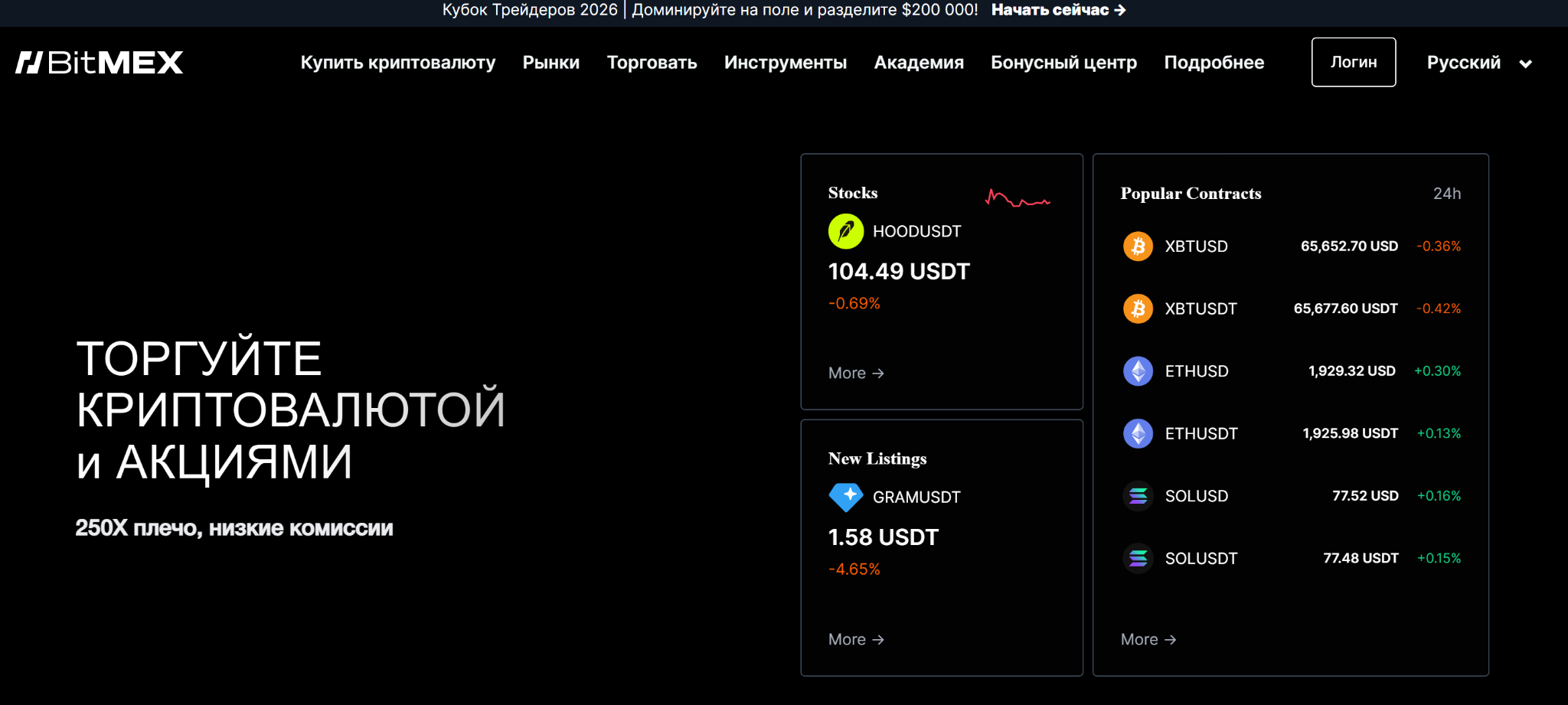Click the Ethereum icon next to ETHUSDT
Screen dimensions: 1568x705
click(x=1138, y=433)
